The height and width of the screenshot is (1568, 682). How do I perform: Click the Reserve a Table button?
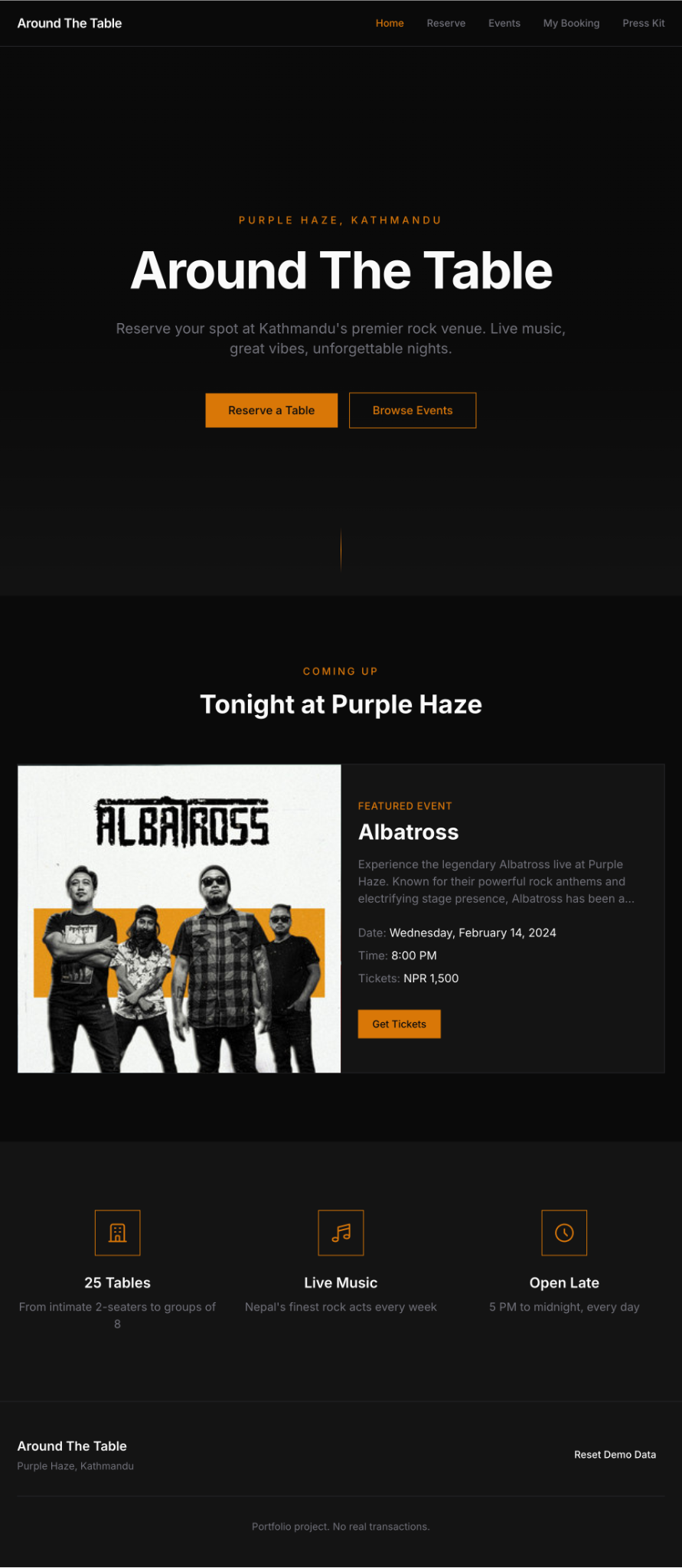tap(272, 410)
